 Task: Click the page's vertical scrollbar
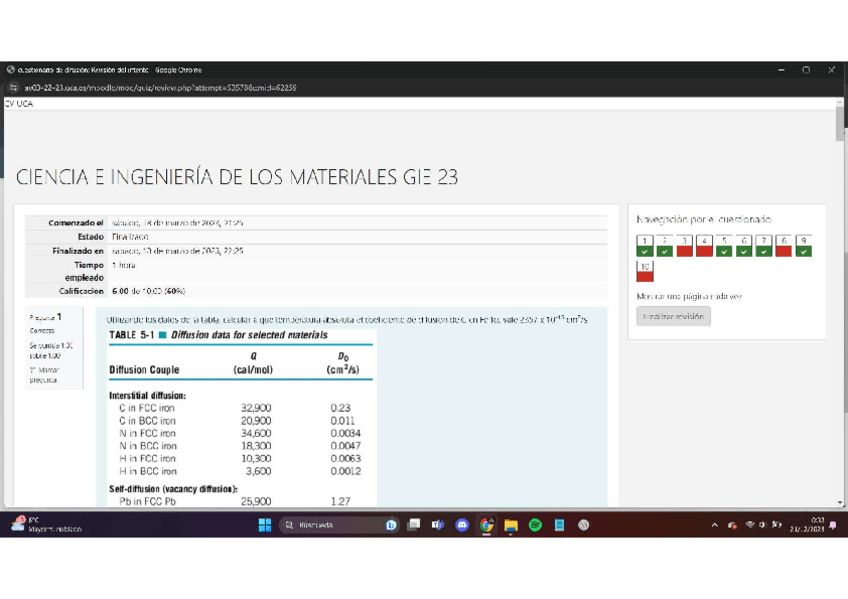coord(840,300)
